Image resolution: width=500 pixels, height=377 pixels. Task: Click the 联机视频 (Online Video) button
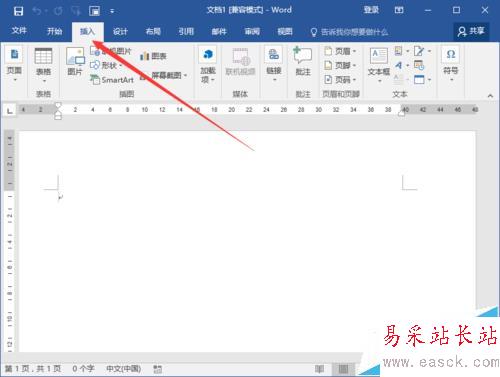pyautogui.click(x=240, y=62)
